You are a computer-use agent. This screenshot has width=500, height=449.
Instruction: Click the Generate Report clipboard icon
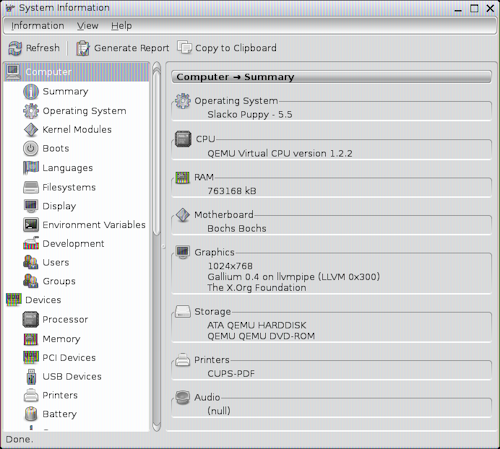tap(82, 48)
